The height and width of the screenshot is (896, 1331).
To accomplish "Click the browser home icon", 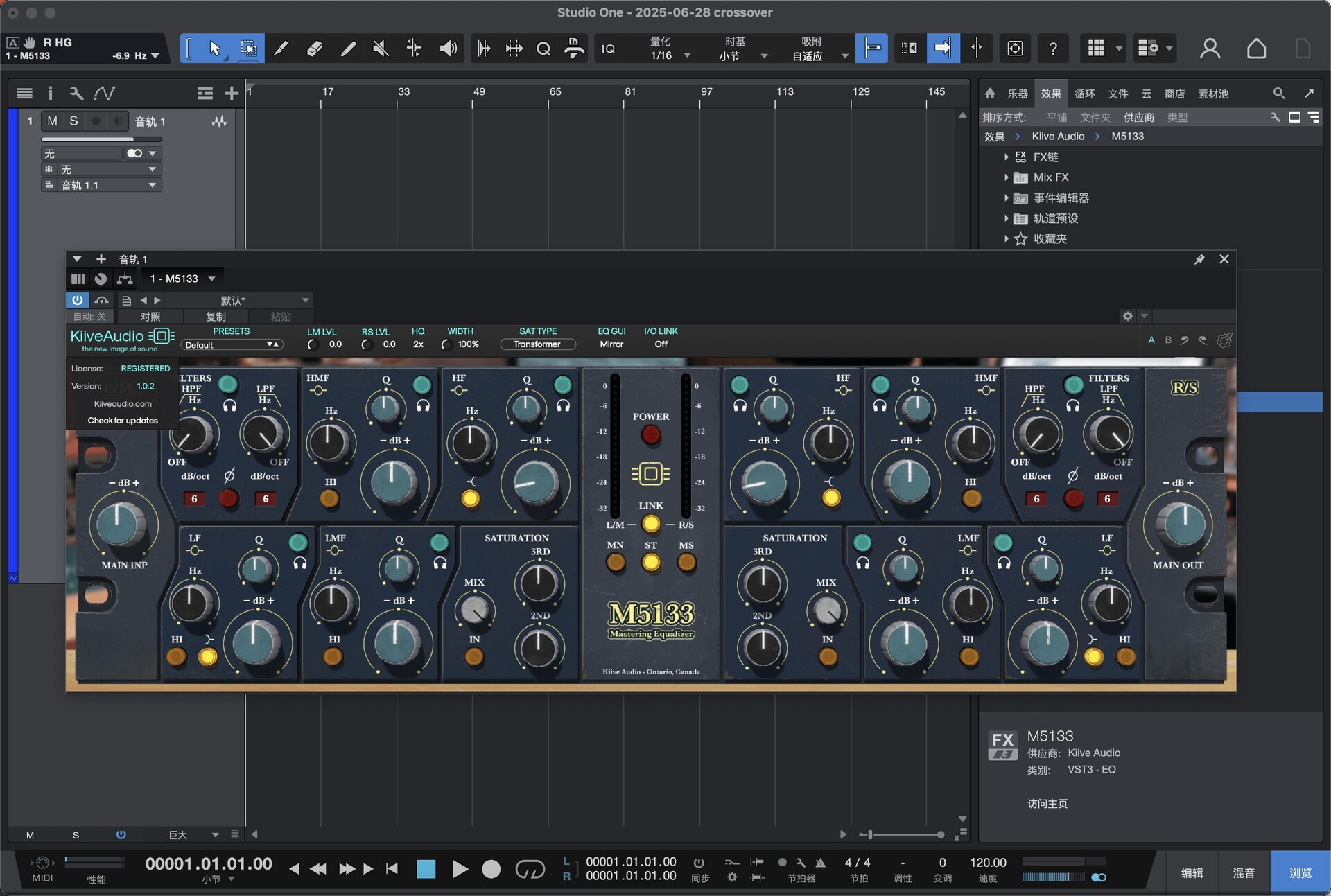I will (990, 94).
